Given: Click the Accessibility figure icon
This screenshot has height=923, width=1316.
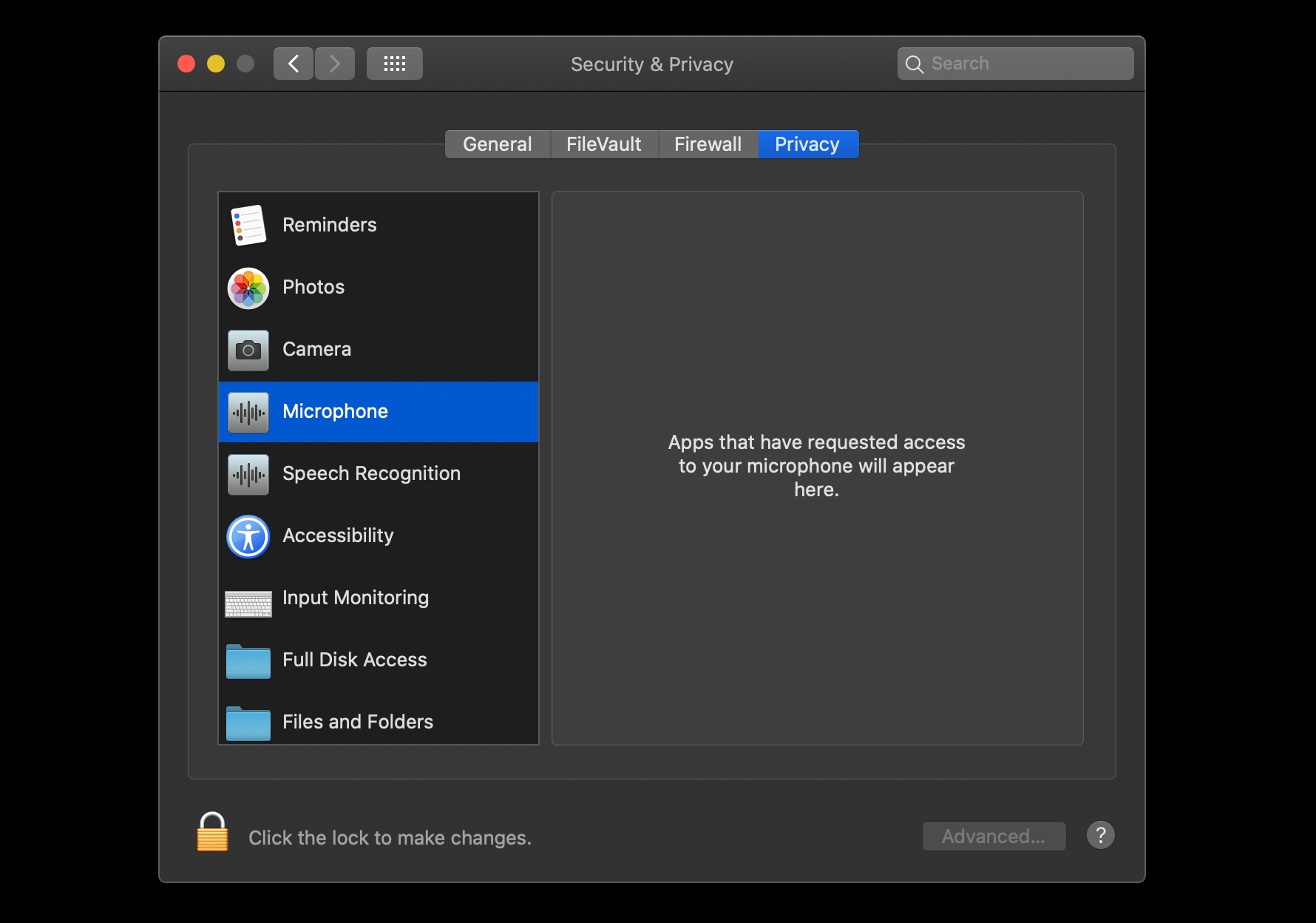Looking at the screenshot, I should (x=248, y=536).
